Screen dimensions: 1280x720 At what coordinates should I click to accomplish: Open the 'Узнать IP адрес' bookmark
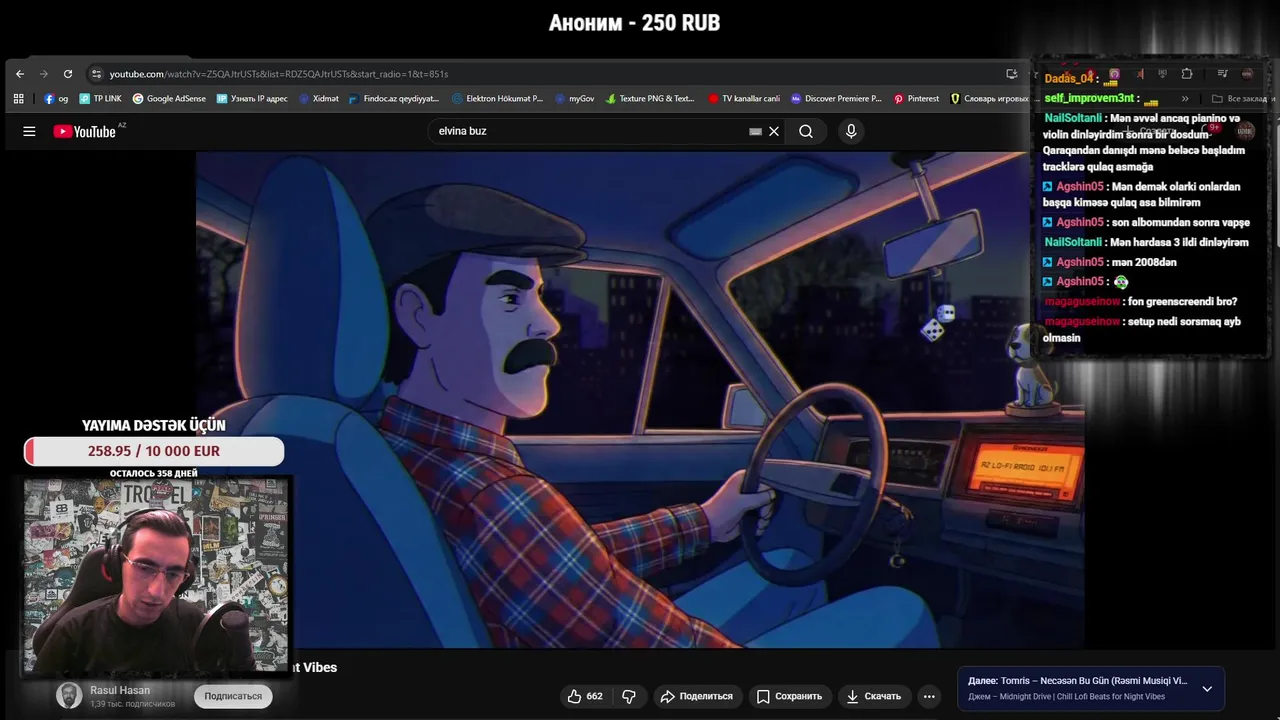251,99
